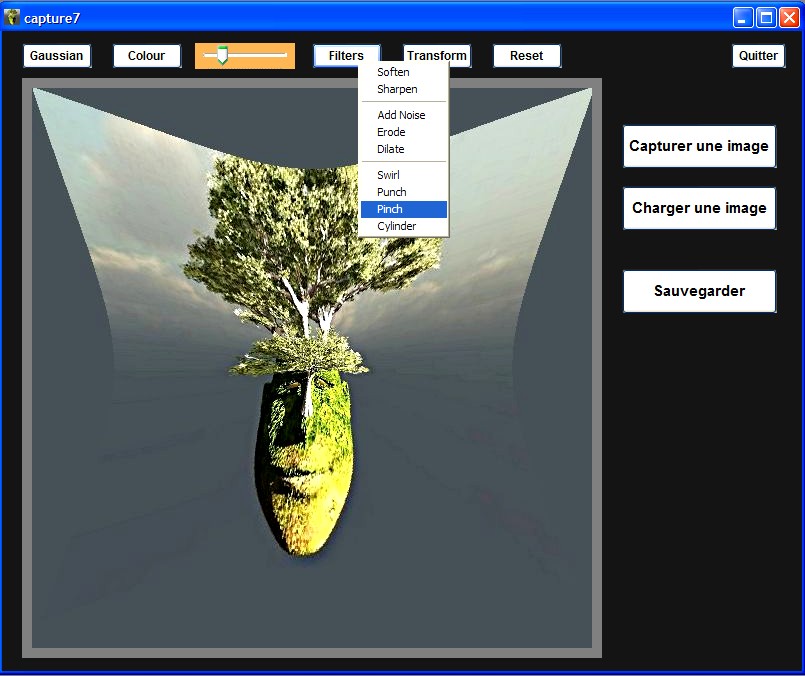Close the capture7 window
The width and height of the screenshot is (805, 676).
coord(789,18)
